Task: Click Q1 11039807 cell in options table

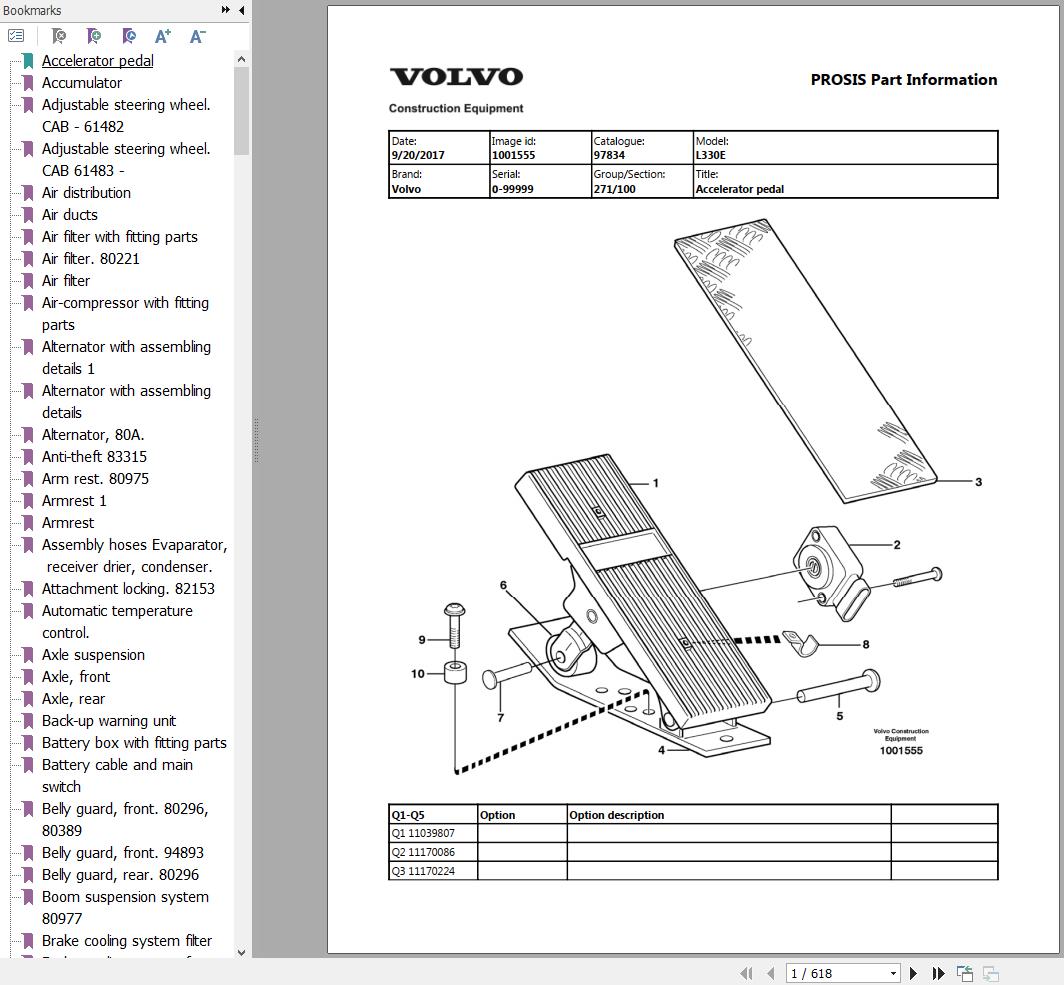Action: click(x=433, y=833)
